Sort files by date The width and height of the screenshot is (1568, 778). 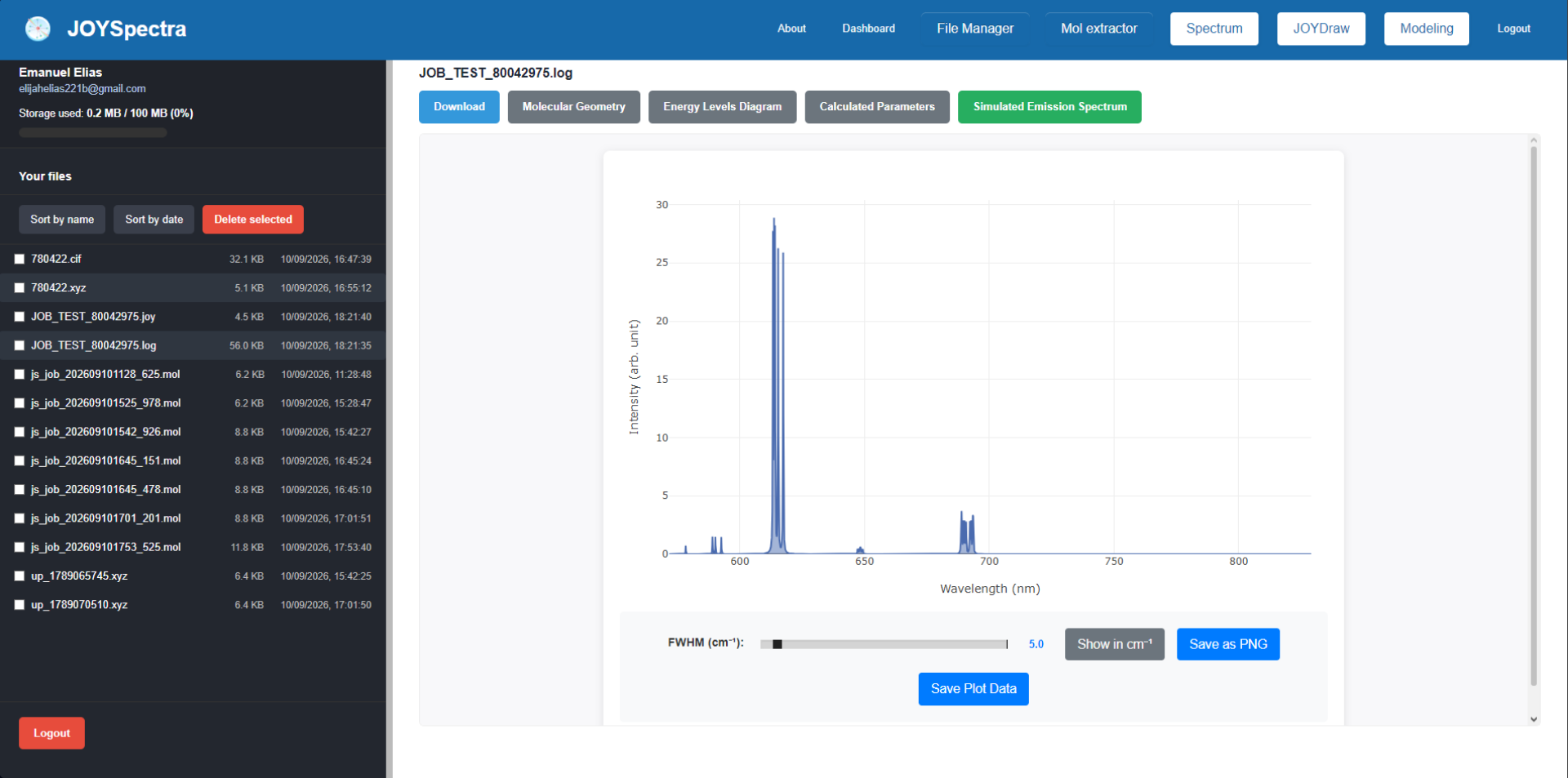(154, 220)
